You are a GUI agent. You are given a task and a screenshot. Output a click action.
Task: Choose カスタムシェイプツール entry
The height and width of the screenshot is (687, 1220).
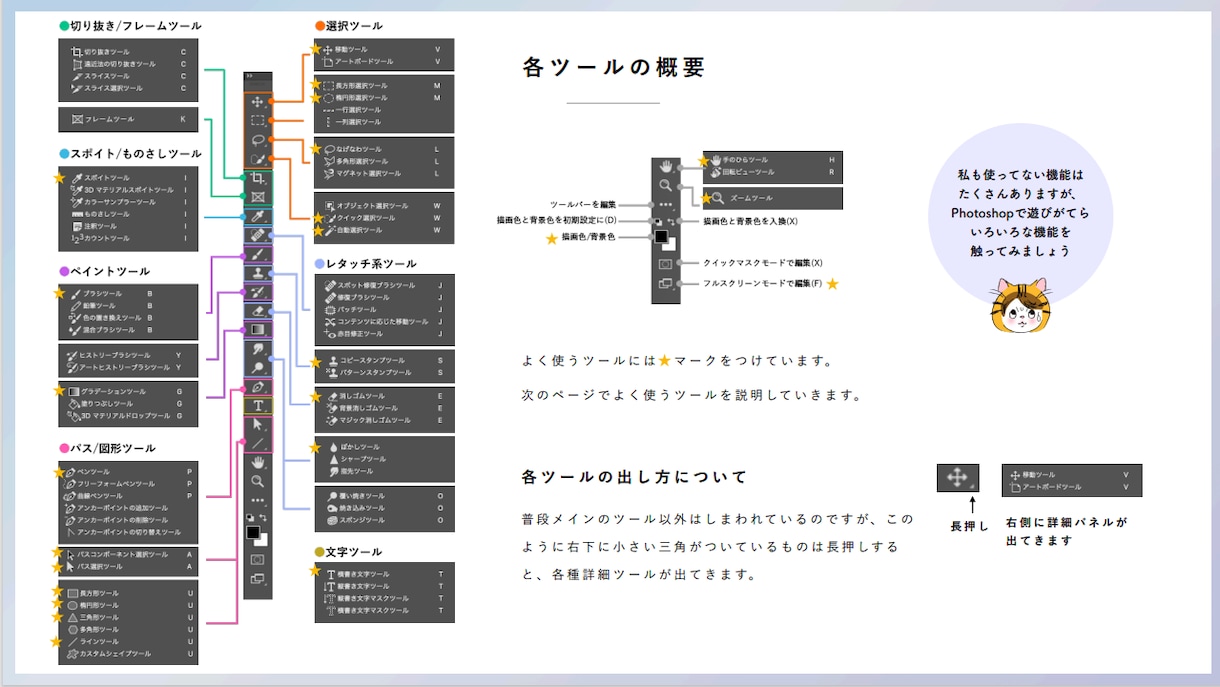point(108,654)
